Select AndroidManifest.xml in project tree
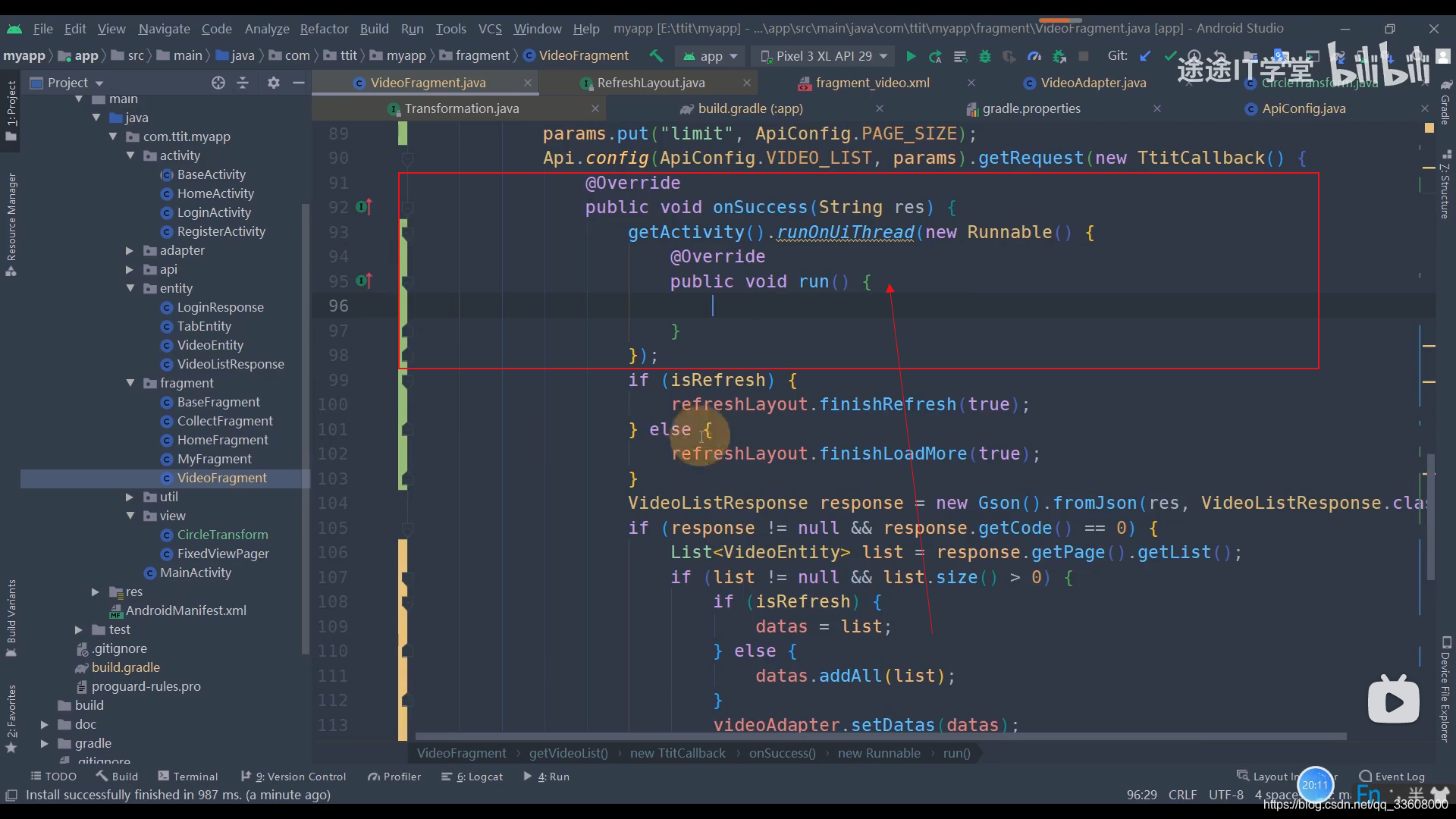Image resolution: width=1456 pixels, height=819 pixels. click(186, 610)
